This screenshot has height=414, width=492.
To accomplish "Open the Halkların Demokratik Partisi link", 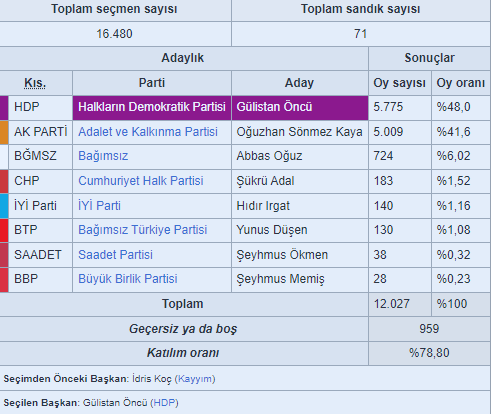I will pos(152,107).
